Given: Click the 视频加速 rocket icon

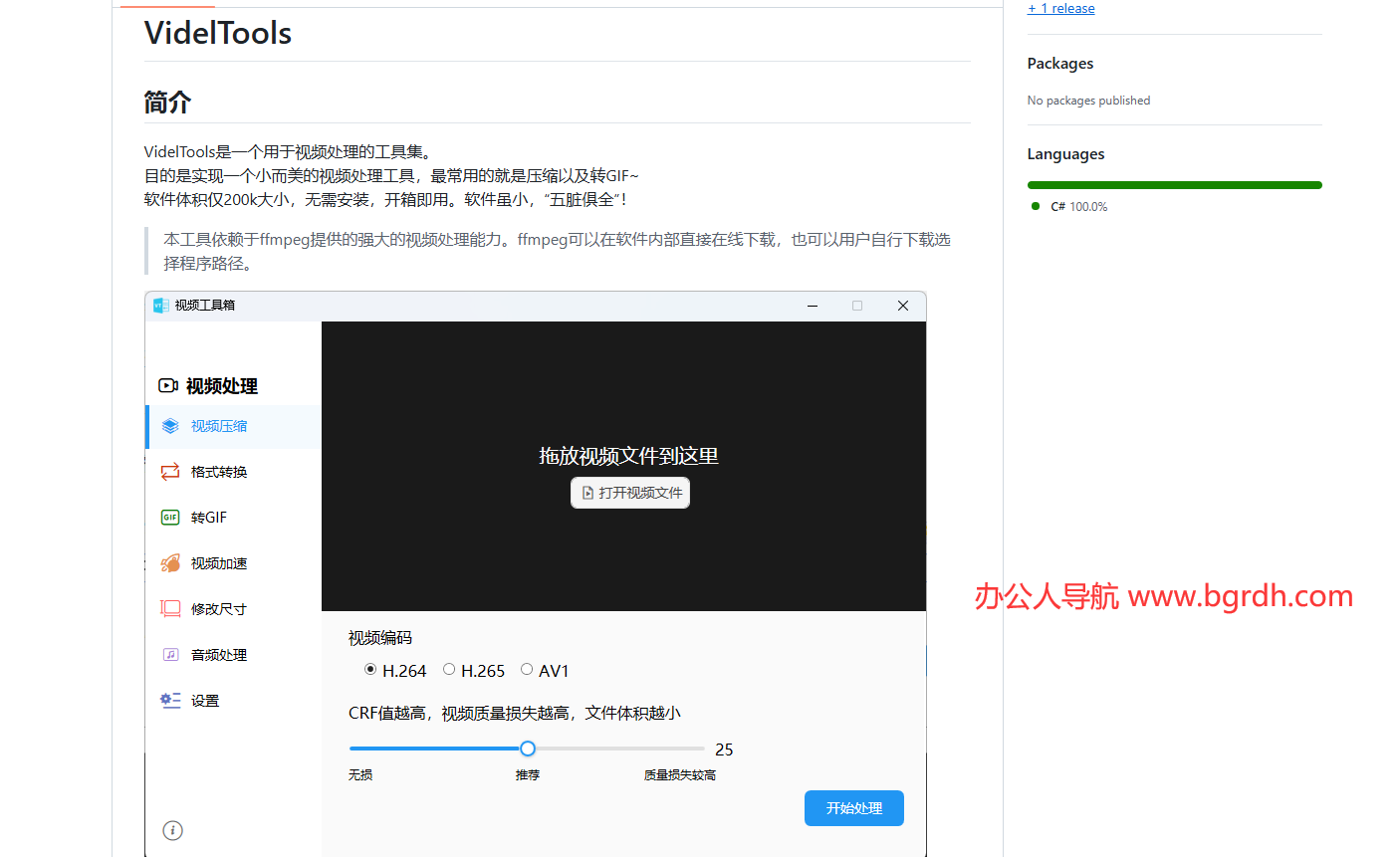Looking at the screenshot, I should [x=170, y=562].
